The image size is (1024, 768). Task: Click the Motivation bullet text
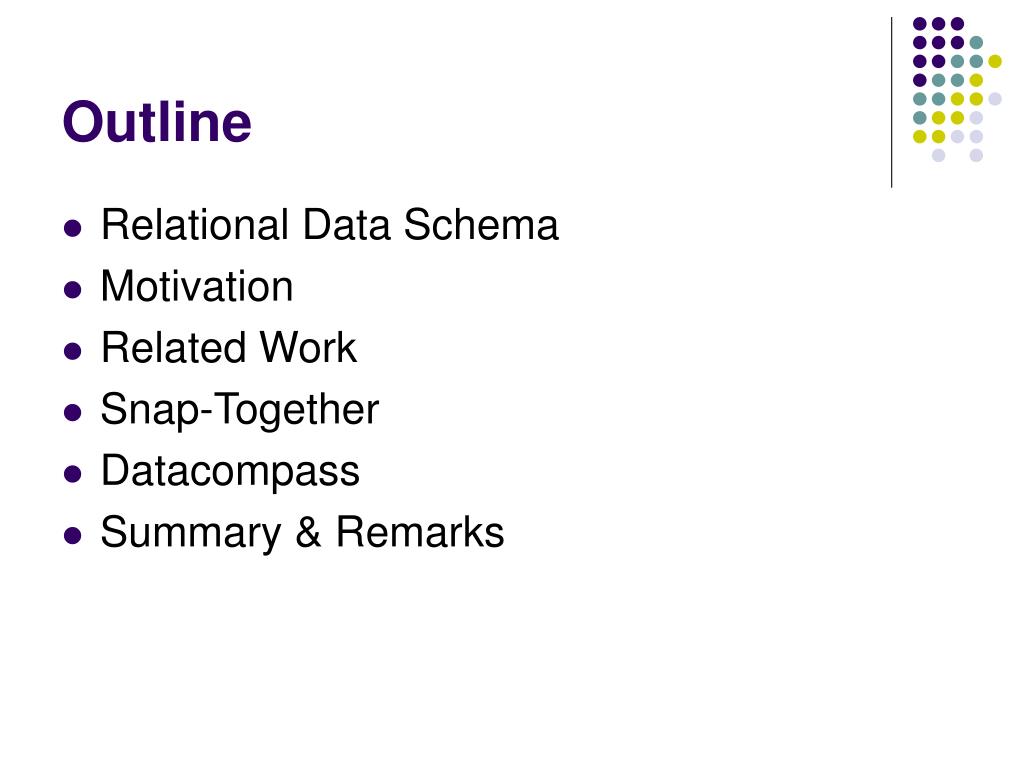pos(197,286)
